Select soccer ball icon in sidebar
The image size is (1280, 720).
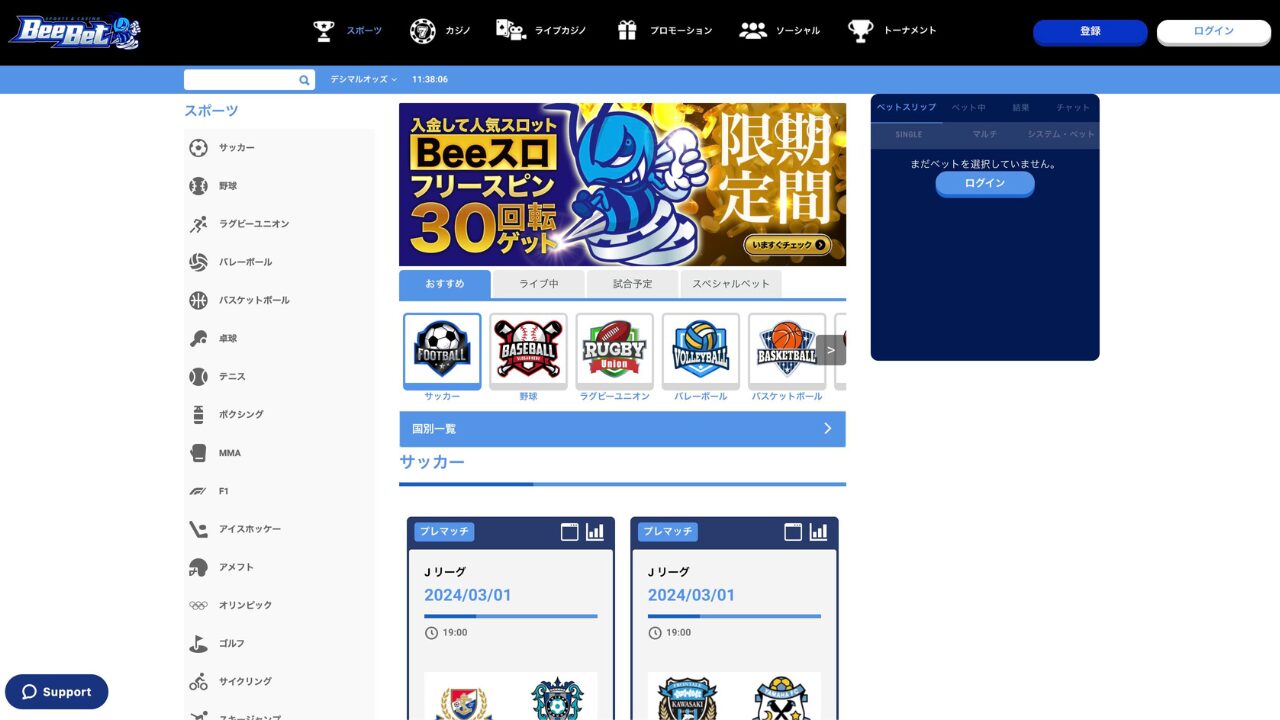coord(198,148)
